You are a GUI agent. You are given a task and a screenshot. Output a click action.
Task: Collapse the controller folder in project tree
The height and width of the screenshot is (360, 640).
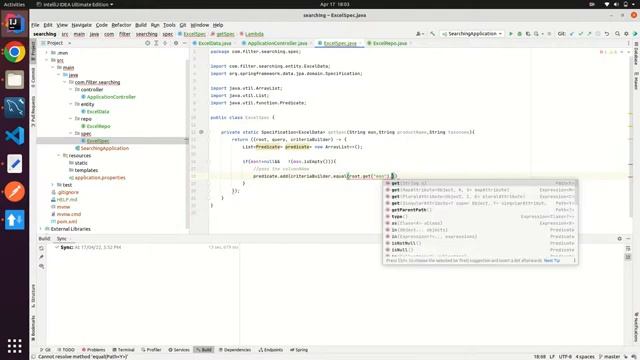pyautogui.click(x=71, y=89)
